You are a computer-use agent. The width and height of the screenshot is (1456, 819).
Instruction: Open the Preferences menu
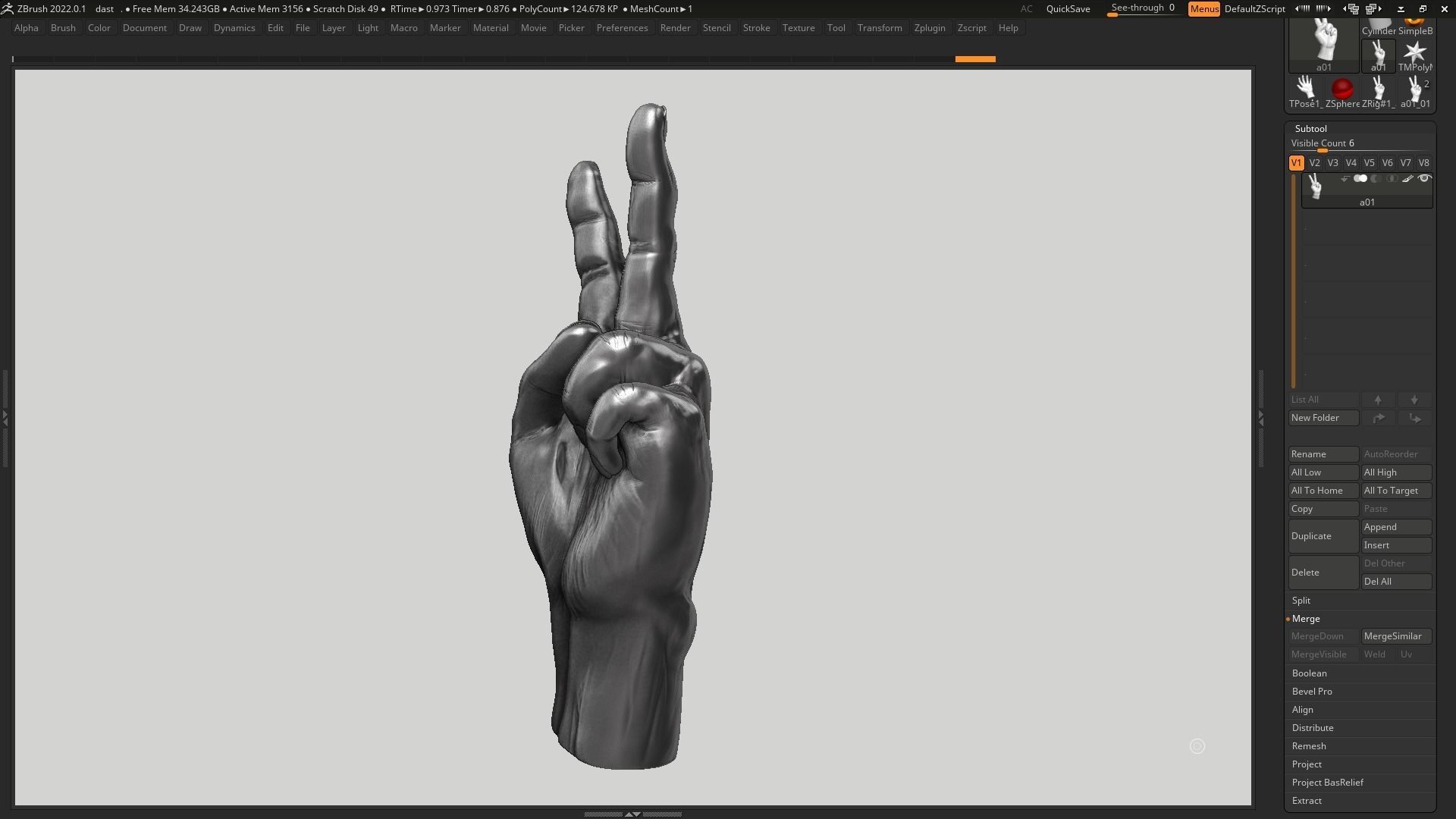tap(622, 28)
